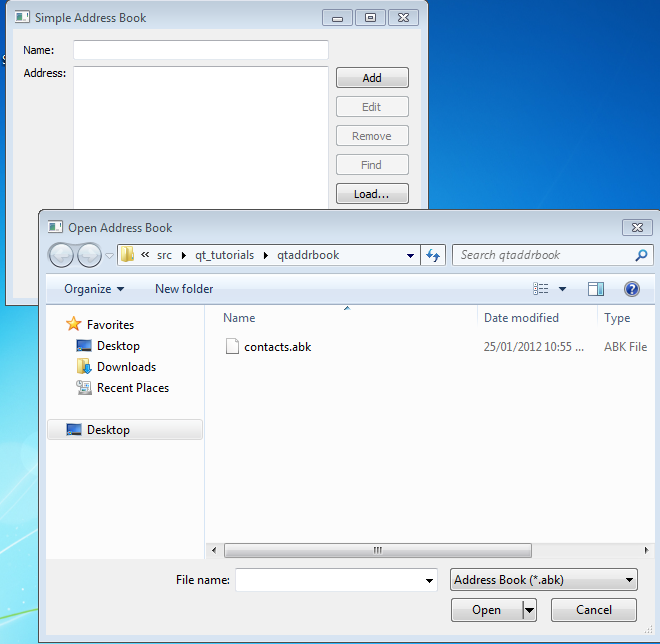Viewport: 660px width, 644px height.
Task: Close the Open Address Book dialog
Action: click(x=637, y=228)
